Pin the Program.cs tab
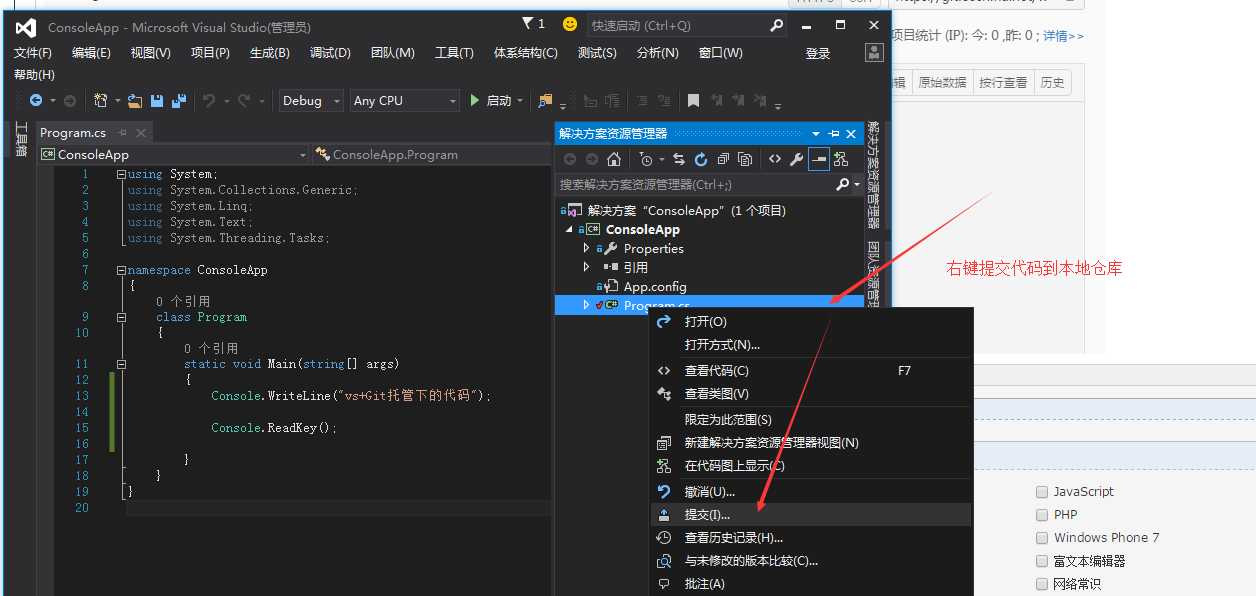Viewport: 1256px width, 596px height. point(124,132)
